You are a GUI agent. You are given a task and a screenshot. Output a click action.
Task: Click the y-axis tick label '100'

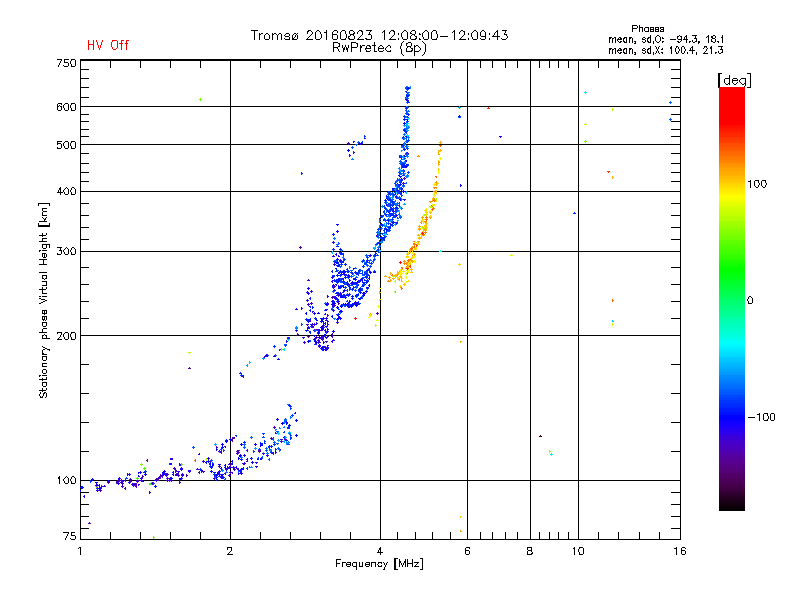coord(66,481)
